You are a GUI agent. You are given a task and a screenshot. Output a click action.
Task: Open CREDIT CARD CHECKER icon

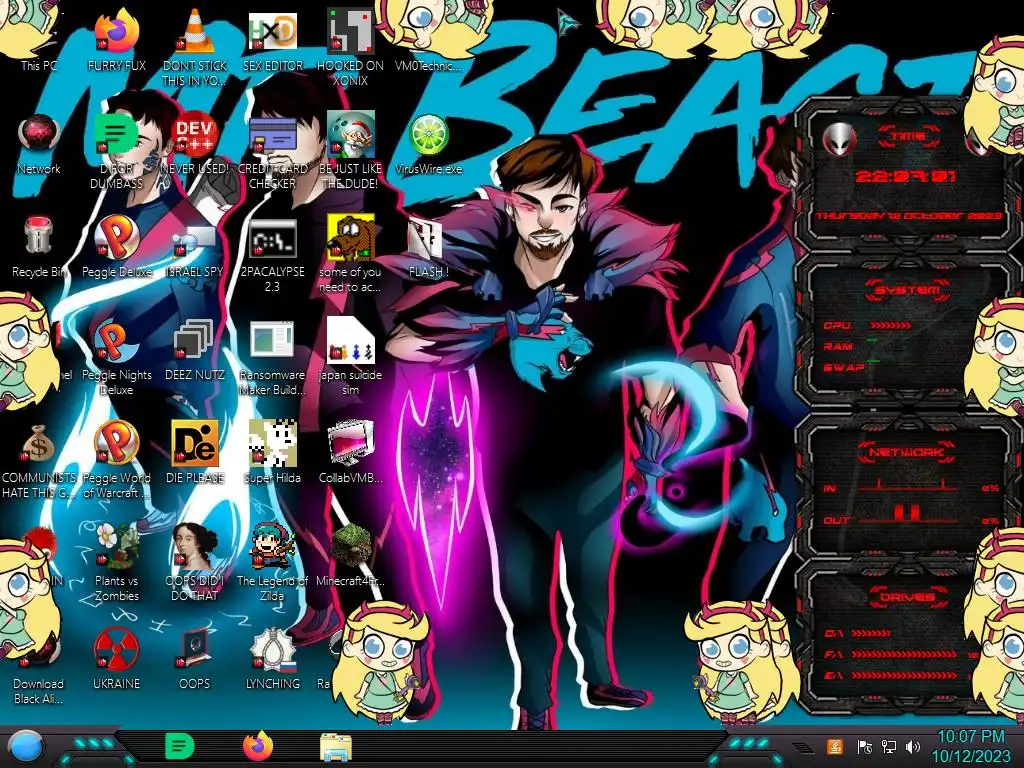[x=273, y=135]
